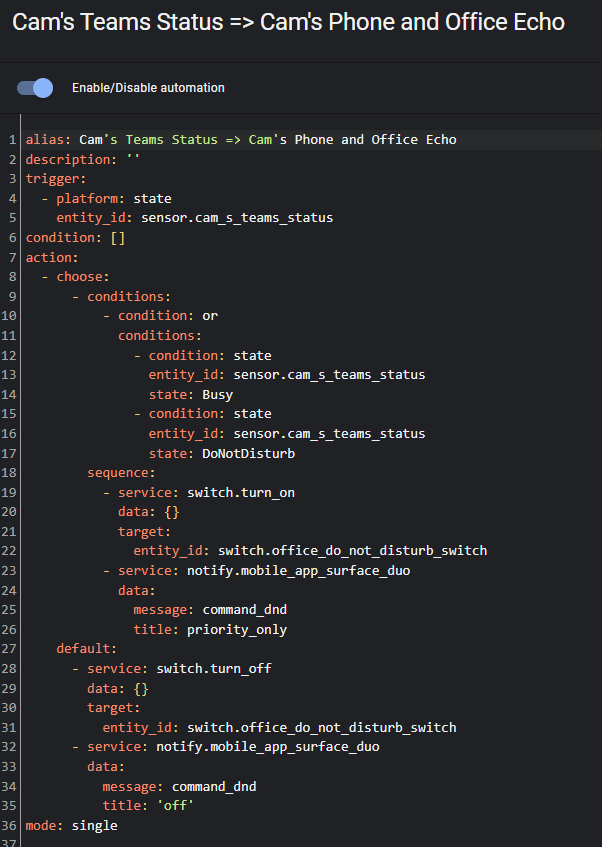Click the "title: 'off'" line

148,806
